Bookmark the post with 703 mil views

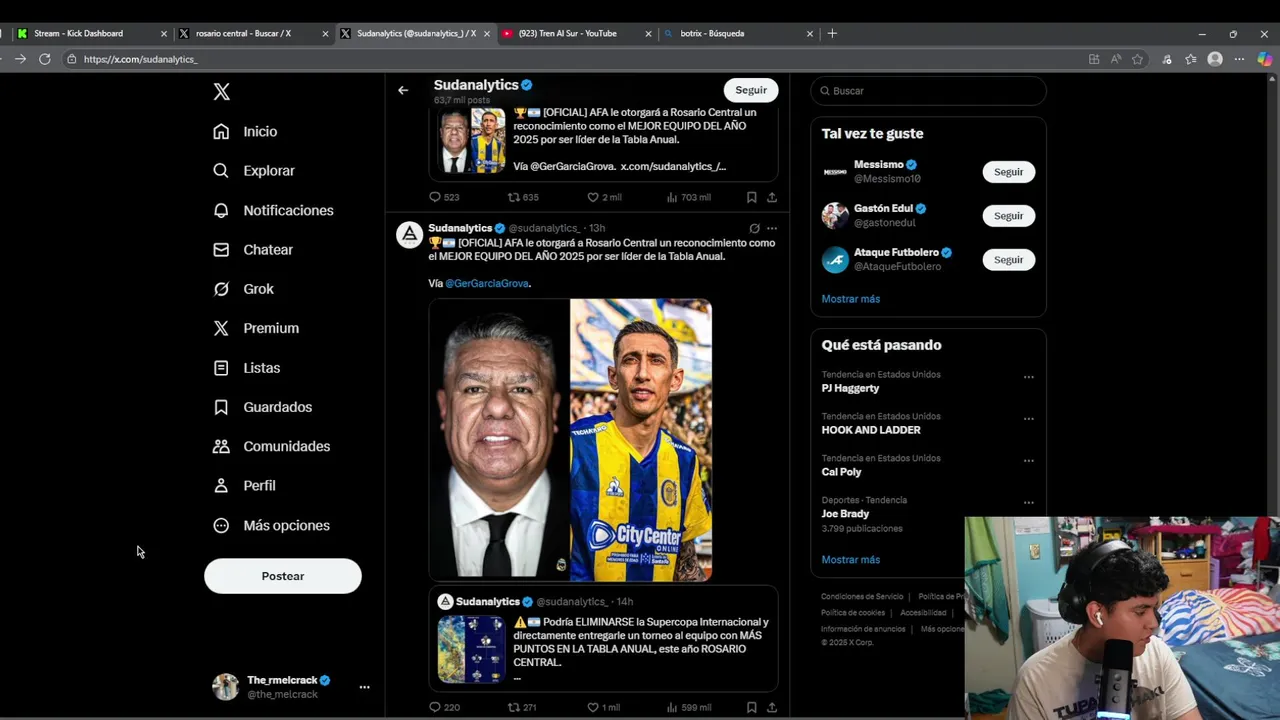[751, 197]
